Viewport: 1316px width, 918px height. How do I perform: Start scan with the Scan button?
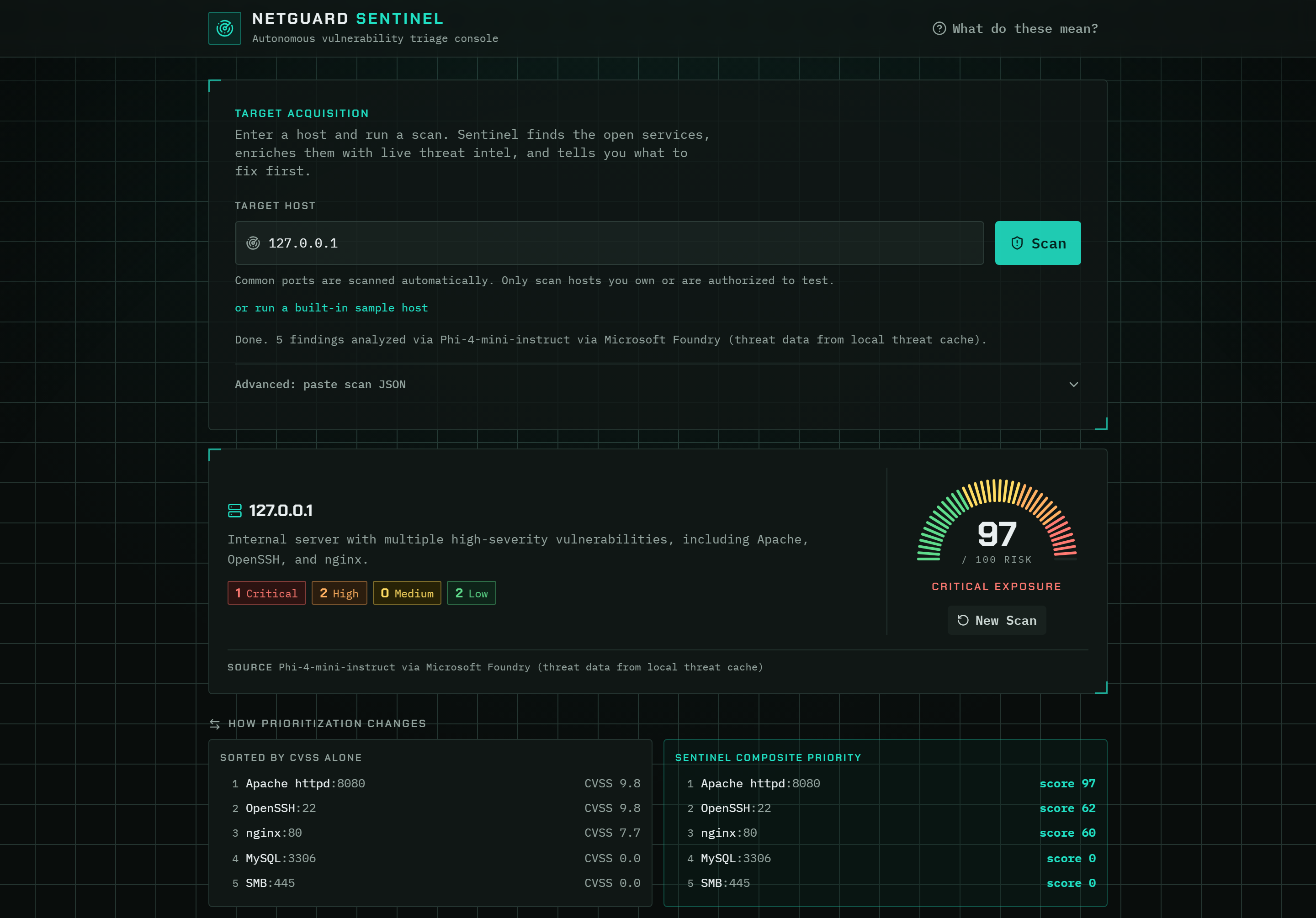1038,243
